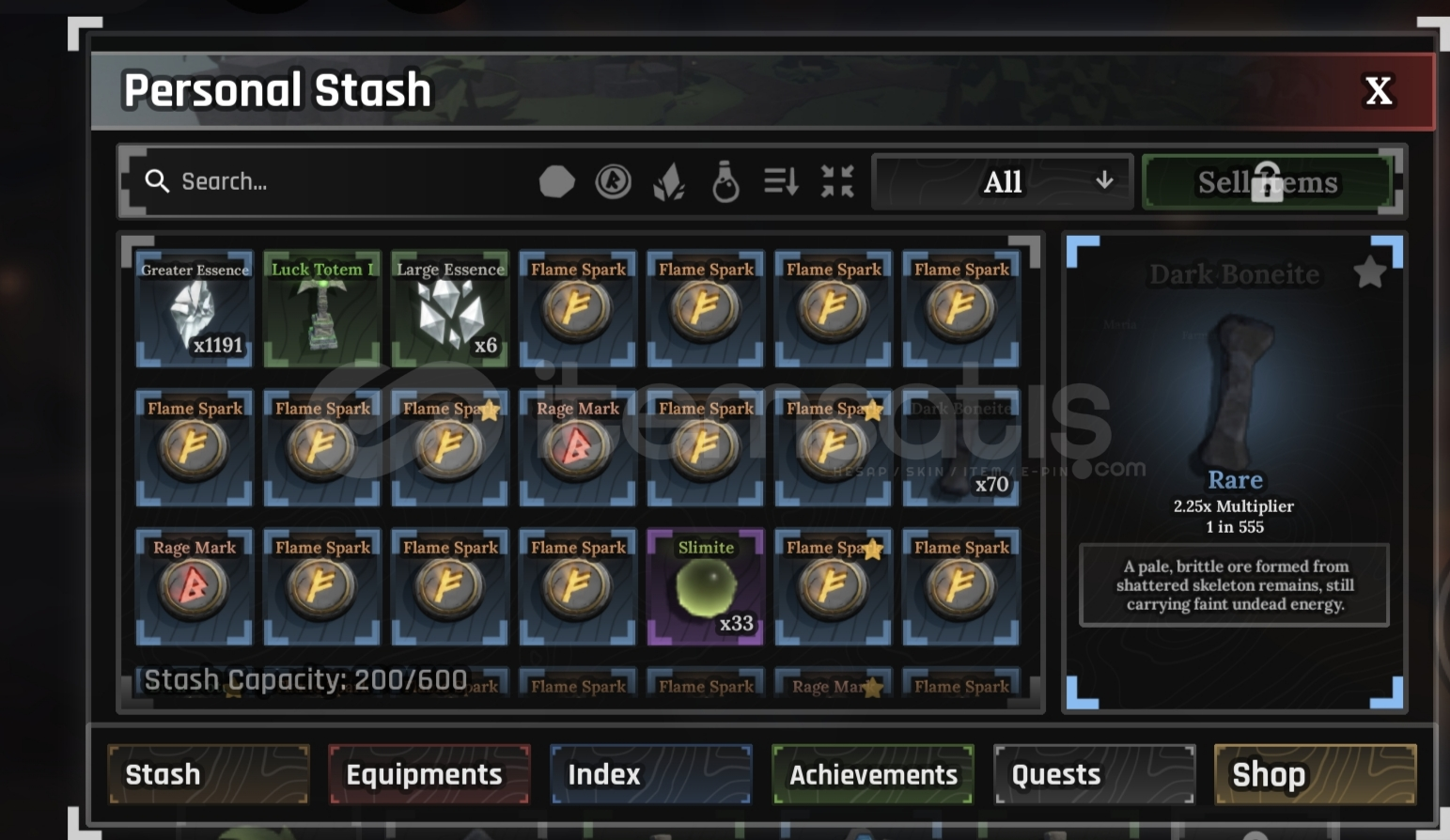Viewport: 1450px width, 840px height.
Task: Filter stash by ore icon
Action: point(556,181)
